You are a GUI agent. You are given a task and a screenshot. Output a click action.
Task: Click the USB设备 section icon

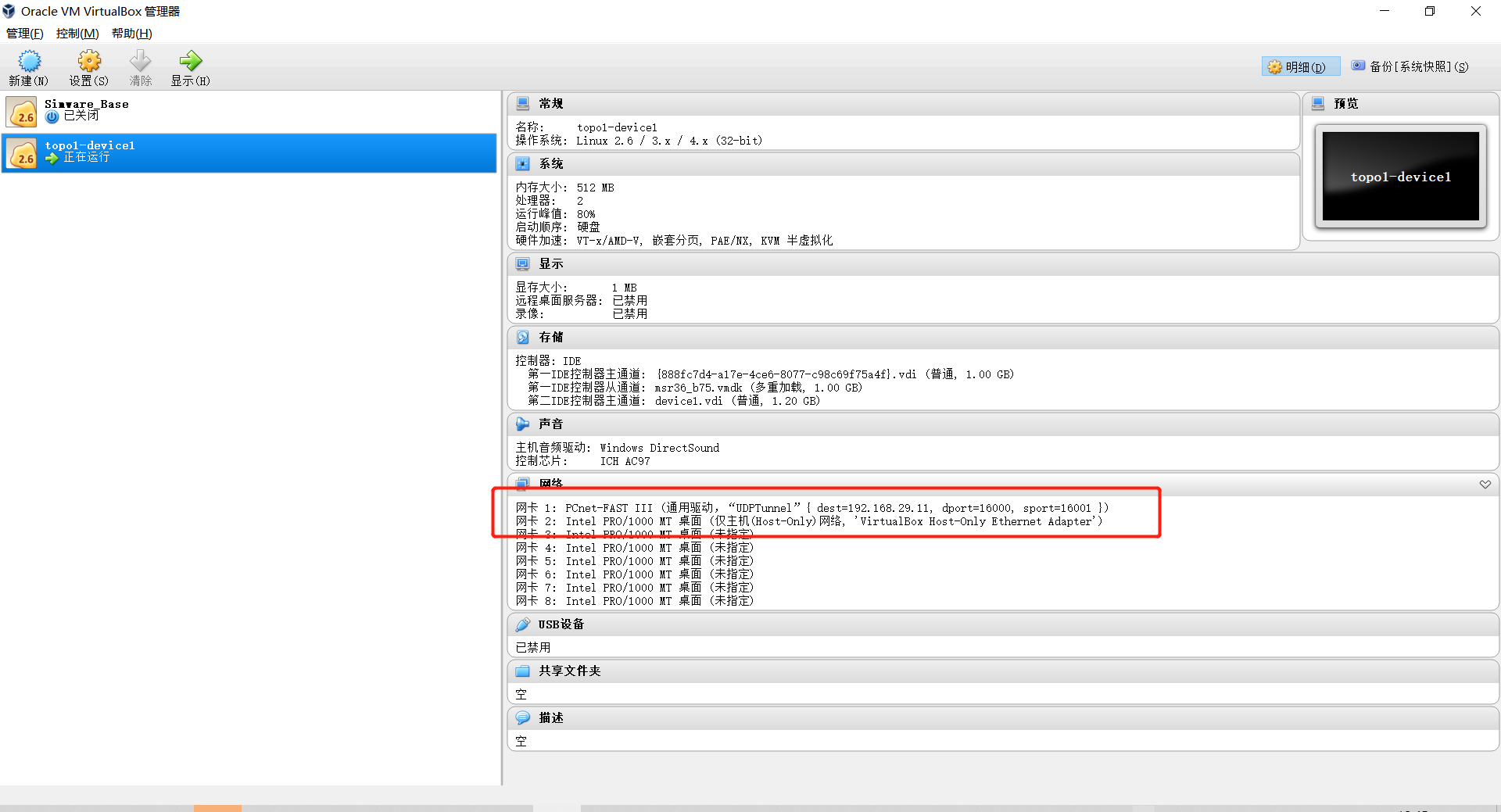click(x=523, y=624)
